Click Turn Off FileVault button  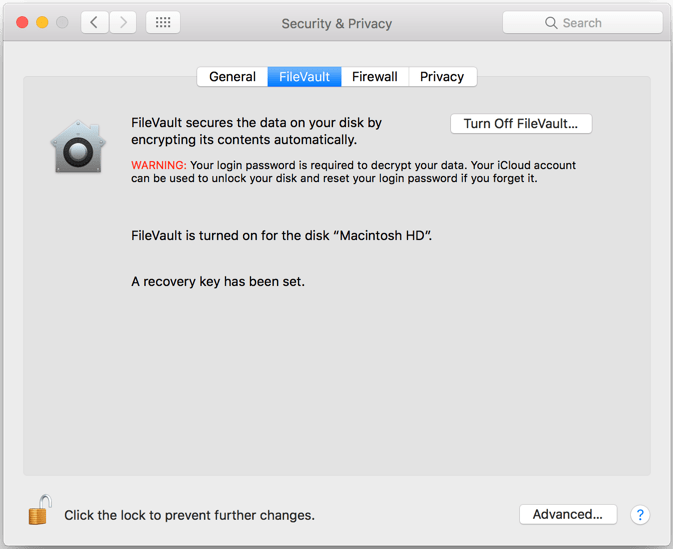coord(521,124)
